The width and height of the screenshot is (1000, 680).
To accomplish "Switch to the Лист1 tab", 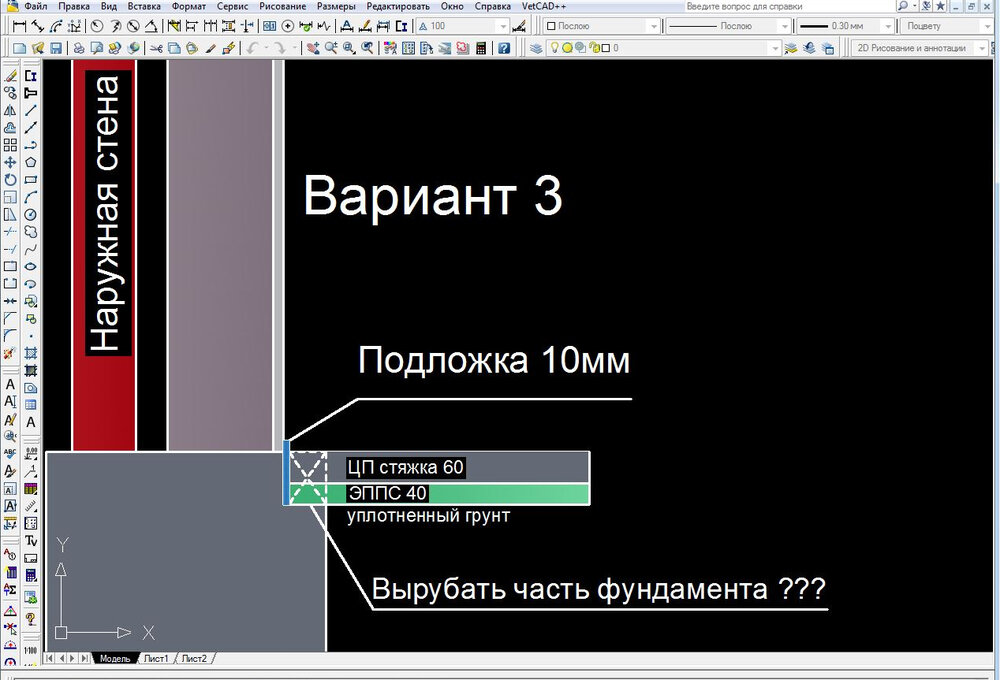I will [x=157, y=658].
